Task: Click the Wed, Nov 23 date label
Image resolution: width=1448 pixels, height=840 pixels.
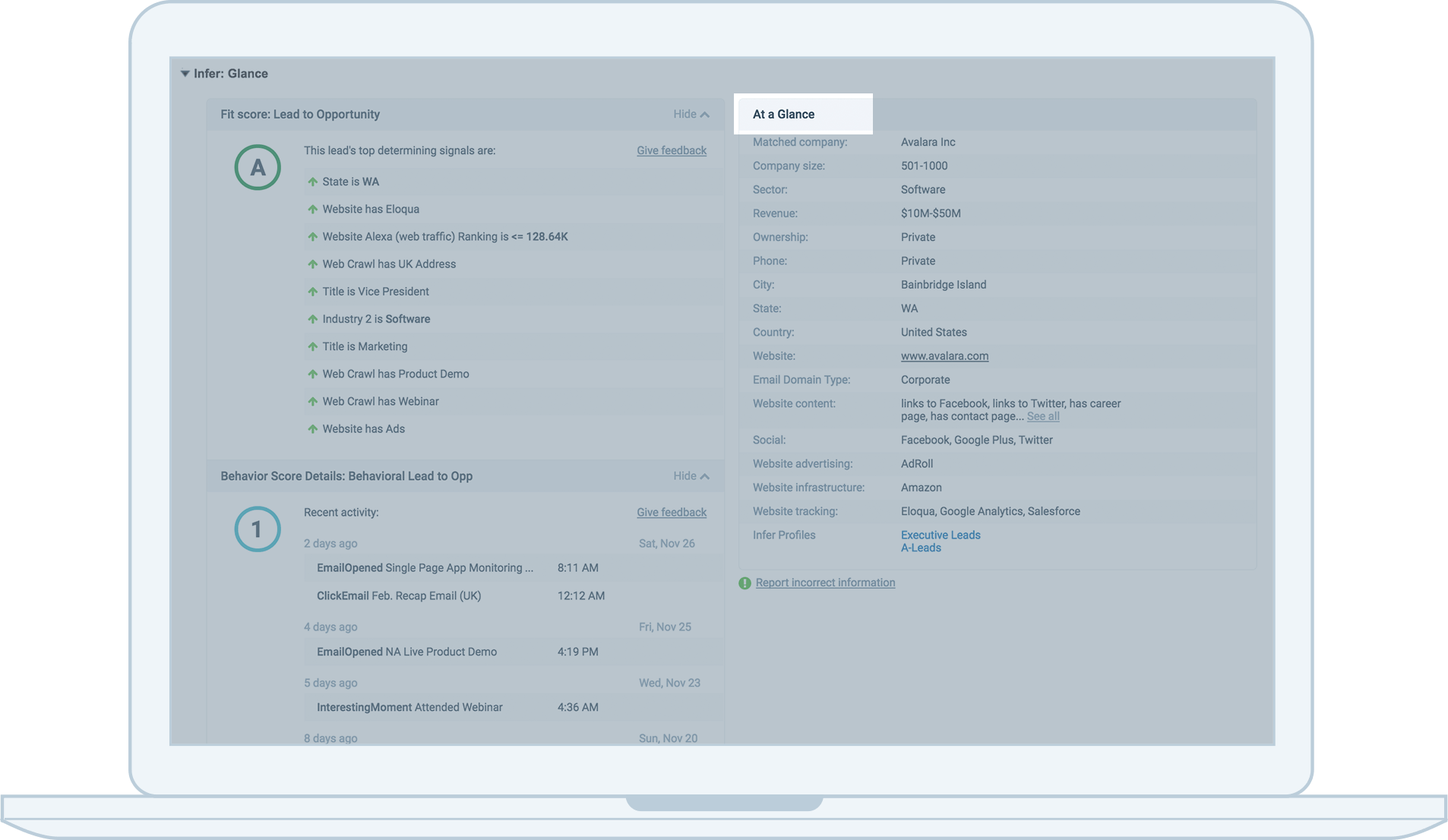Action: (669, 683)
